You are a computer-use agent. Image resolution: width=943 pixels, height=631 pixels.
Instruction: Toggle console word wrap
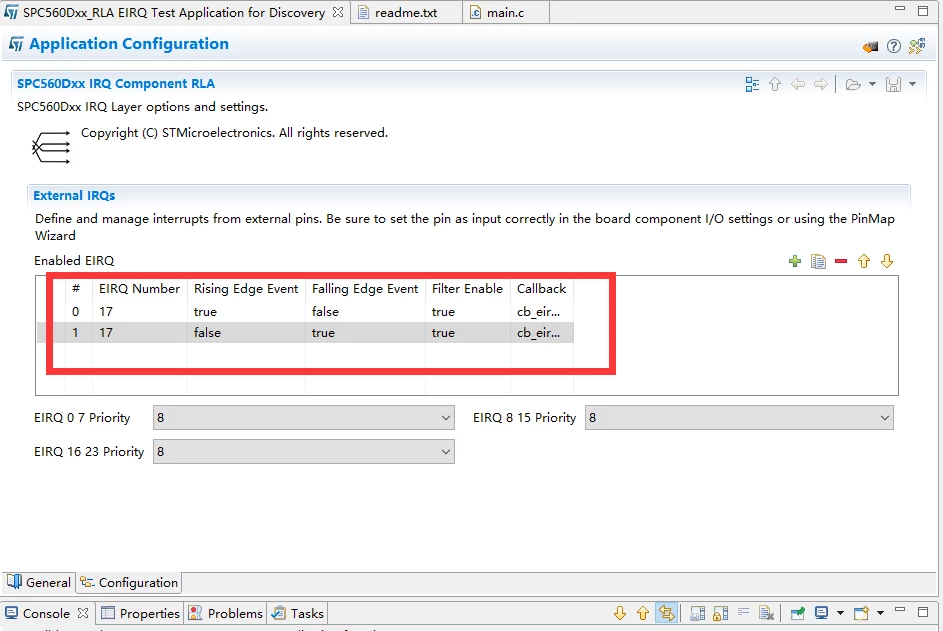(x=743, y=613)
